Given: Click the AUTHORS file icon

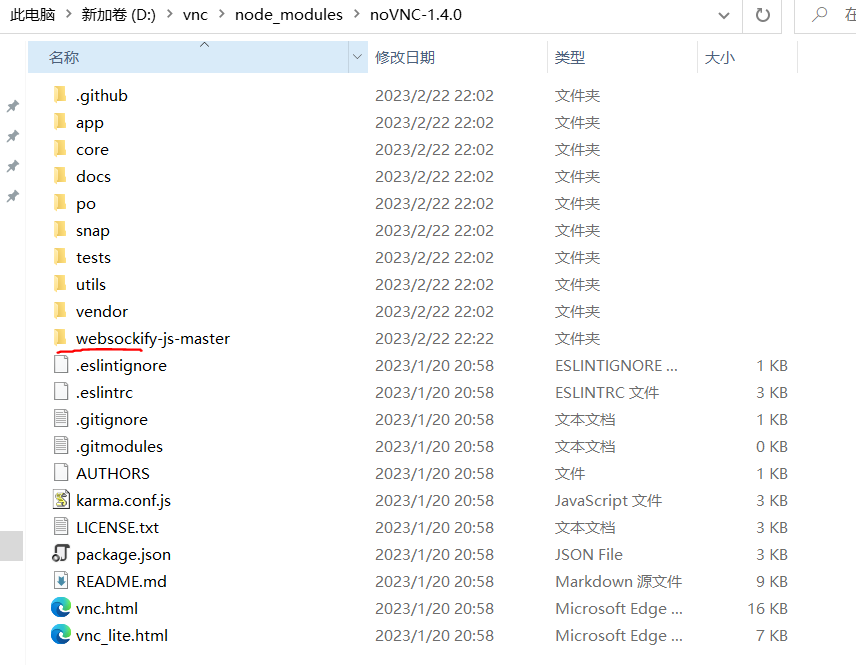Looking at the screenshot, I should 61,472.
